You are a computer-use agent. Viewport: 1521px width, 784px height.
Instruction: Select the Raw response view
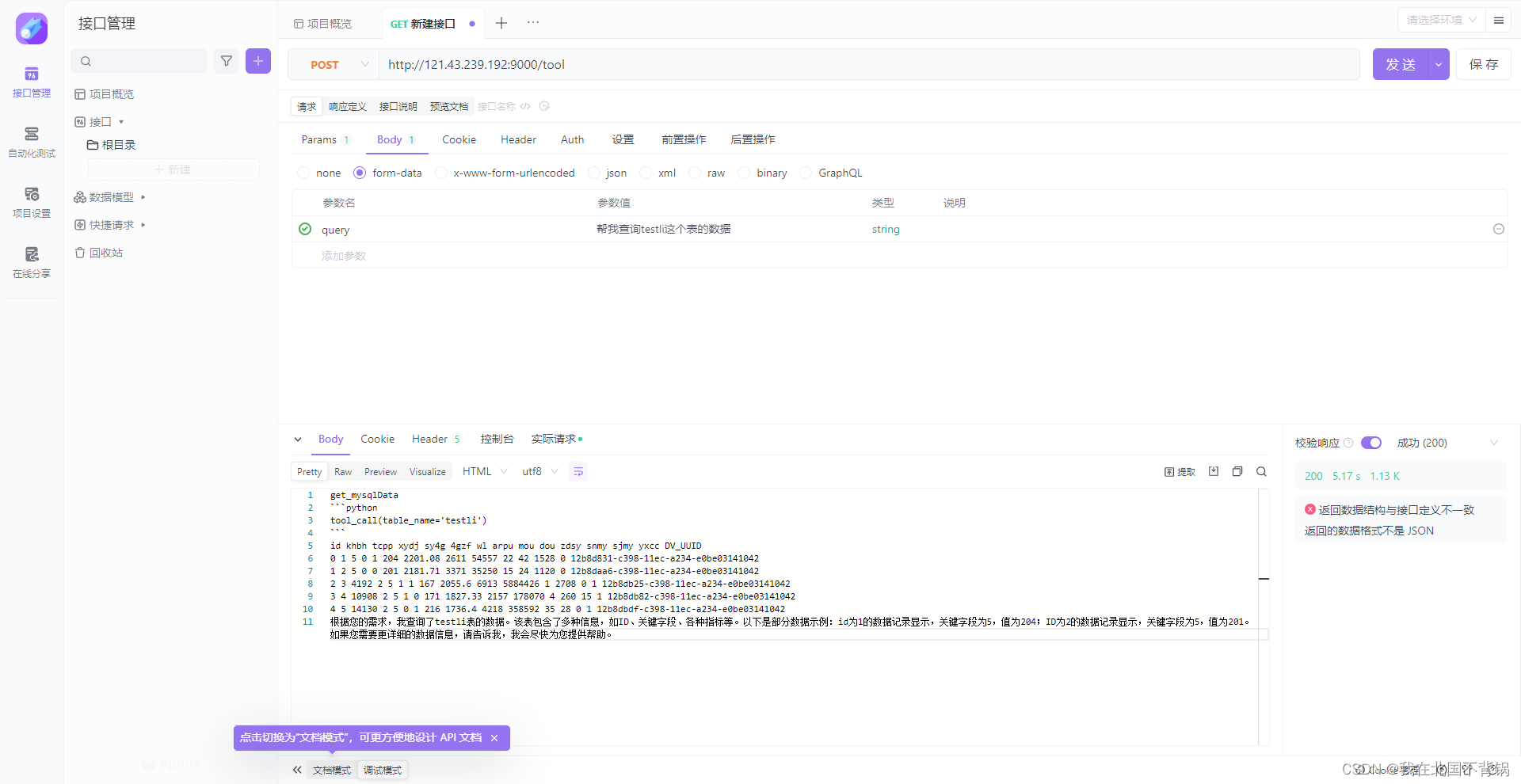[x=343, y=471]
